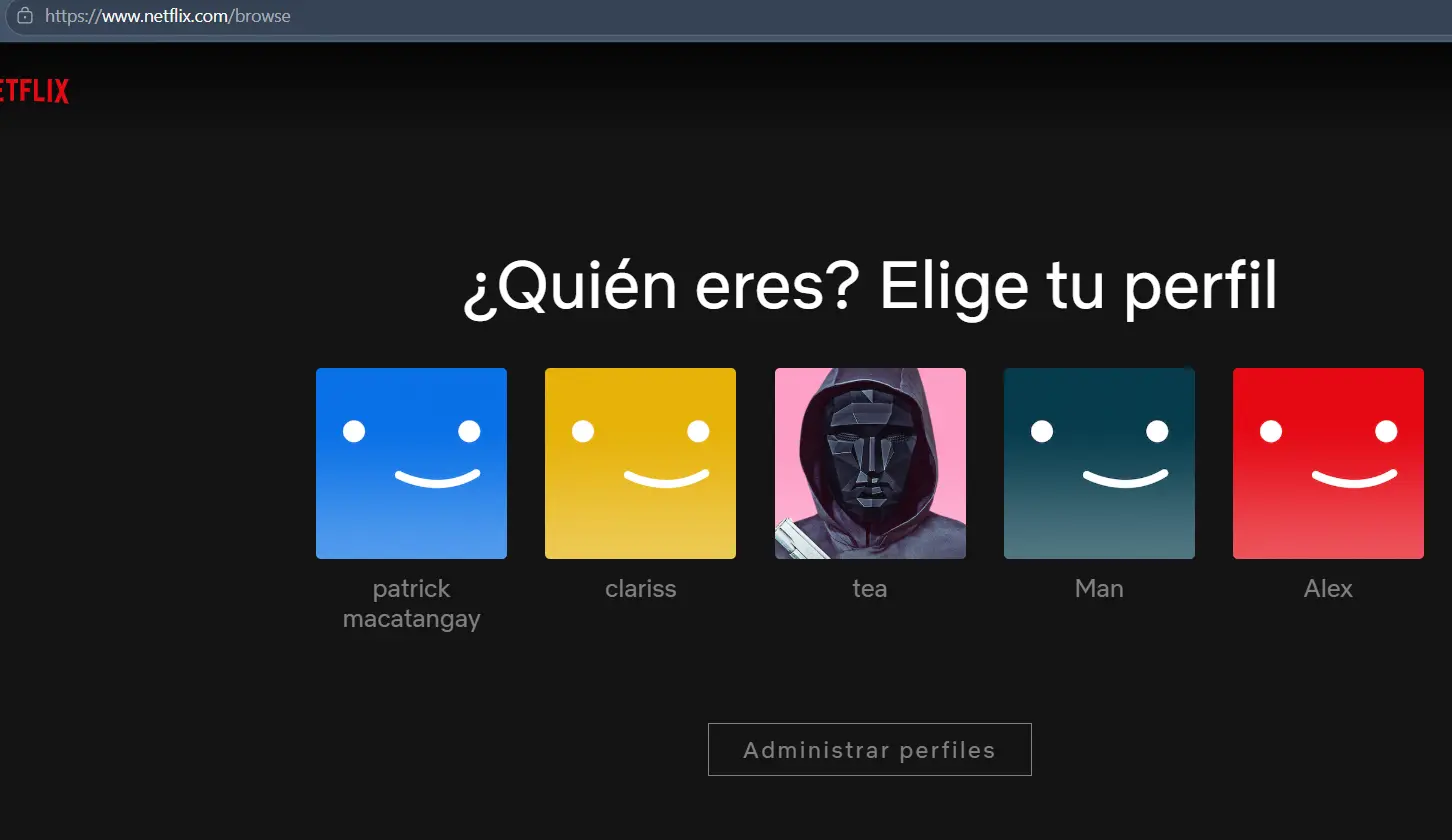Click the 'tea' profile name
This screenshot has height=840, width=1452.
click(870, 589)
